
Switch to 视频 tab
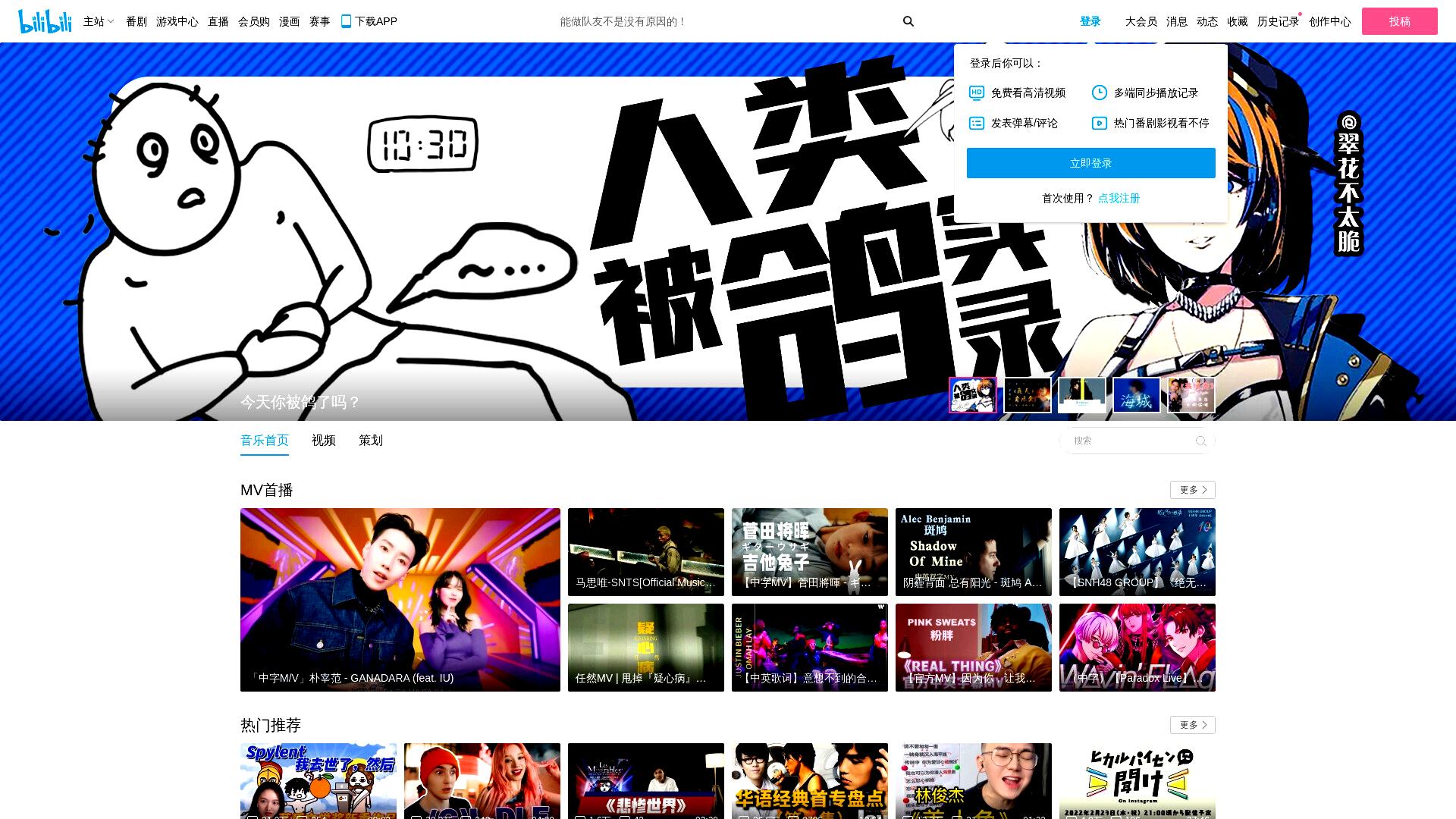324,441
